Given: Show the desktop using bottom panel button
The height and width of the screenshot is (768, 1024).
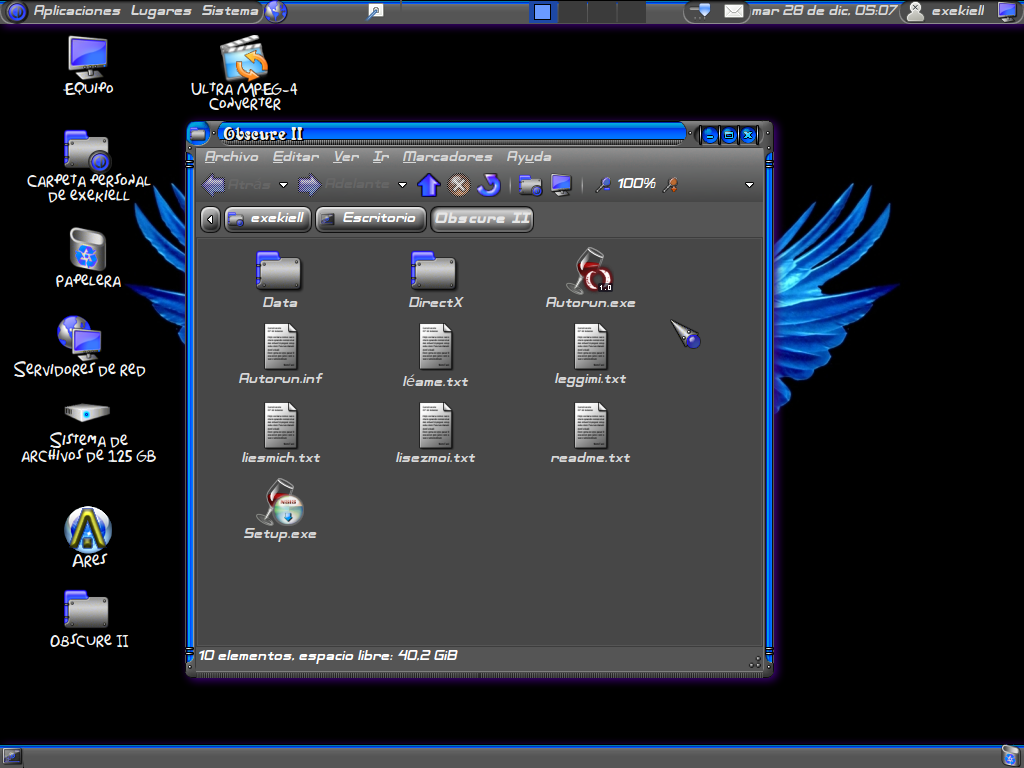Looking at the screenshot, I should click(x=12, y=757).
